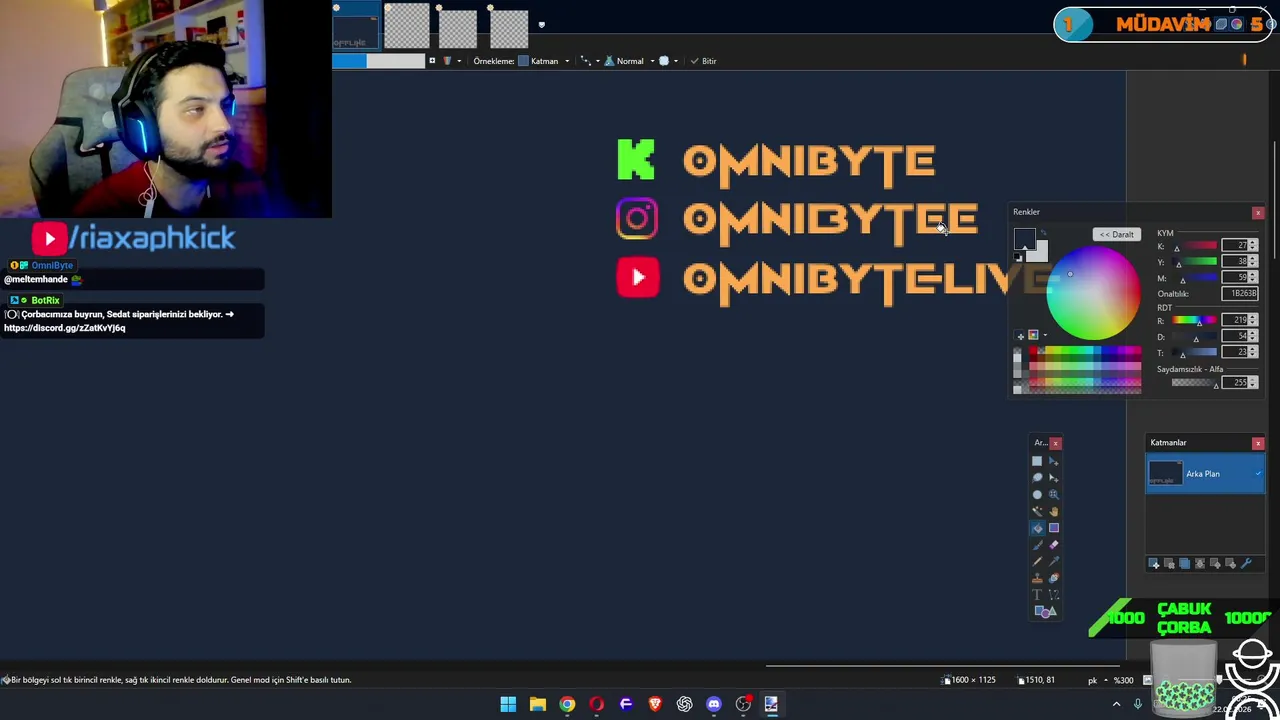Toggle visibility of Arka Plan layer
The height and width of the screenshot is (720, 1280).
click(x=1258, y=473)
